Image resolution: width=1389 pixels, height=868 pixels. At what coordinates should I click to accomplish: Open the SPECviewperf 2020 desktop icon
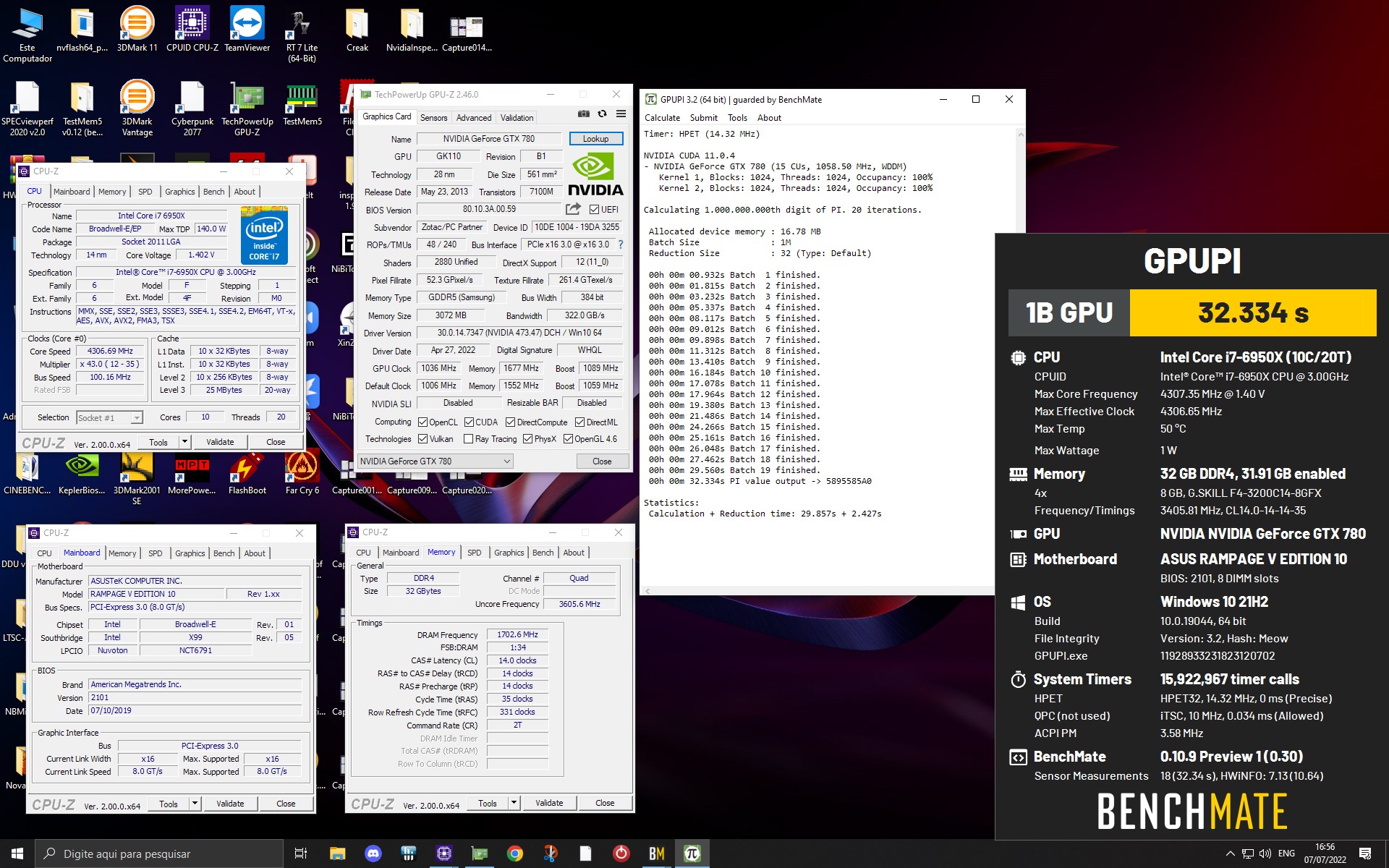pyautogui.click(x=27, y=109)
